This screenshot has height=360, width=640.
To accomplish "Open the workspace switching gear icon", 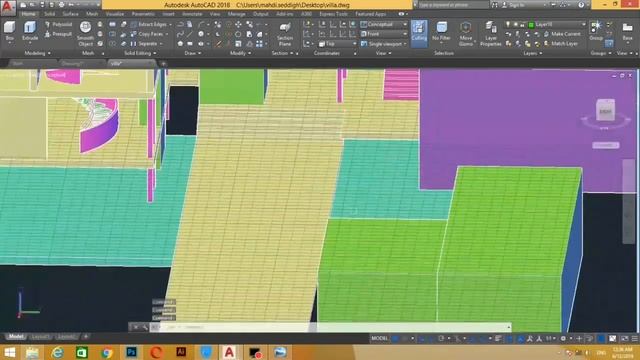I will (563, 338).
